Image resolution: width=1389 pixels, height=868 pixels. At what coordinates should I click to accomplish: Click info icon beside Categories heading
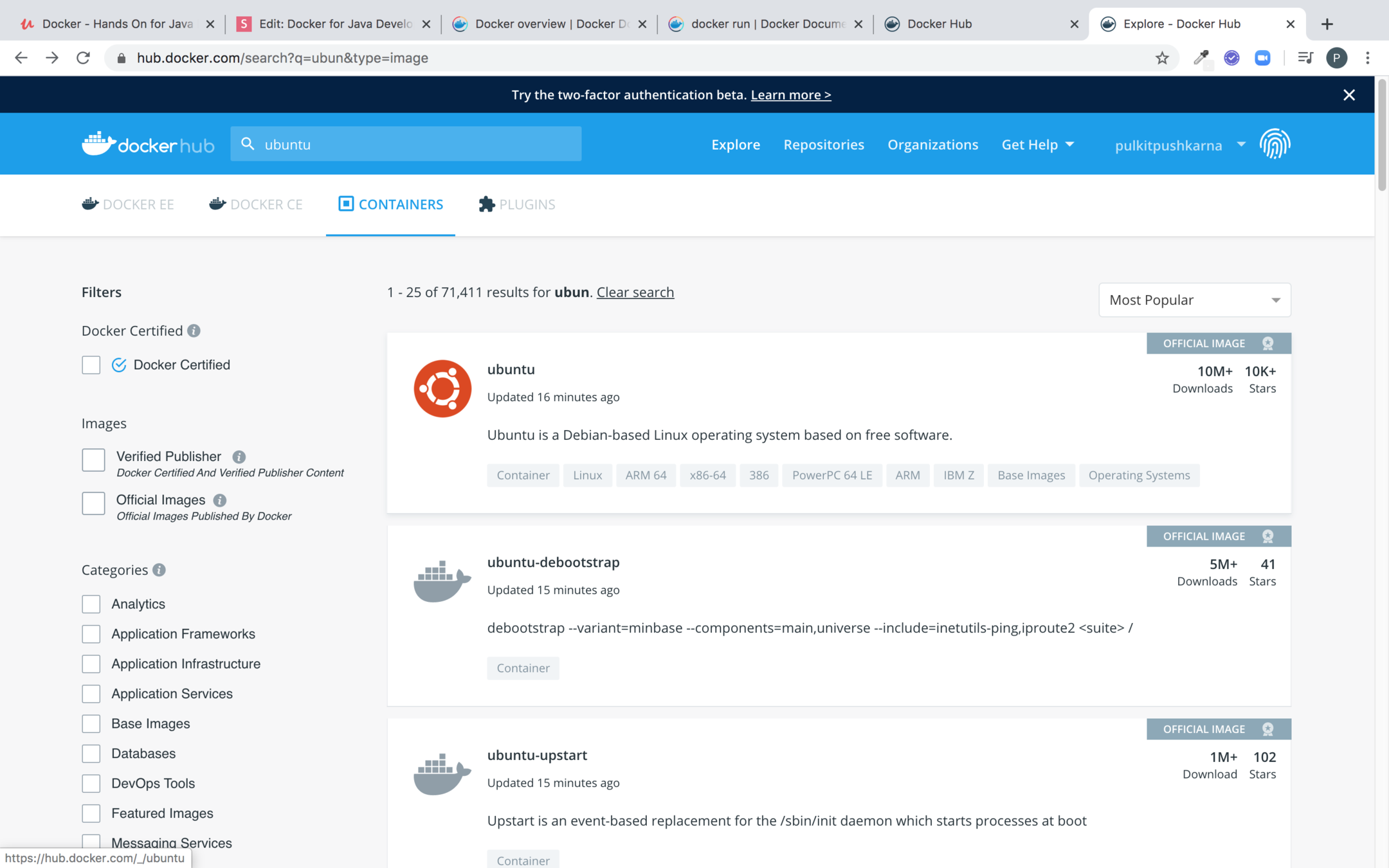tap(159, 570)
